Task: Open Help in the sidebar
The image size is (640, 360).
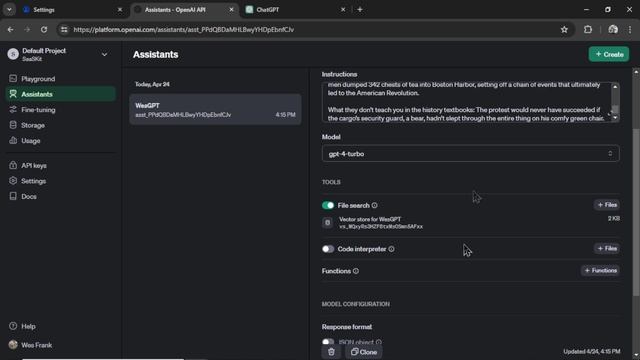Action: pyautogui.click(x=28, y=327)
